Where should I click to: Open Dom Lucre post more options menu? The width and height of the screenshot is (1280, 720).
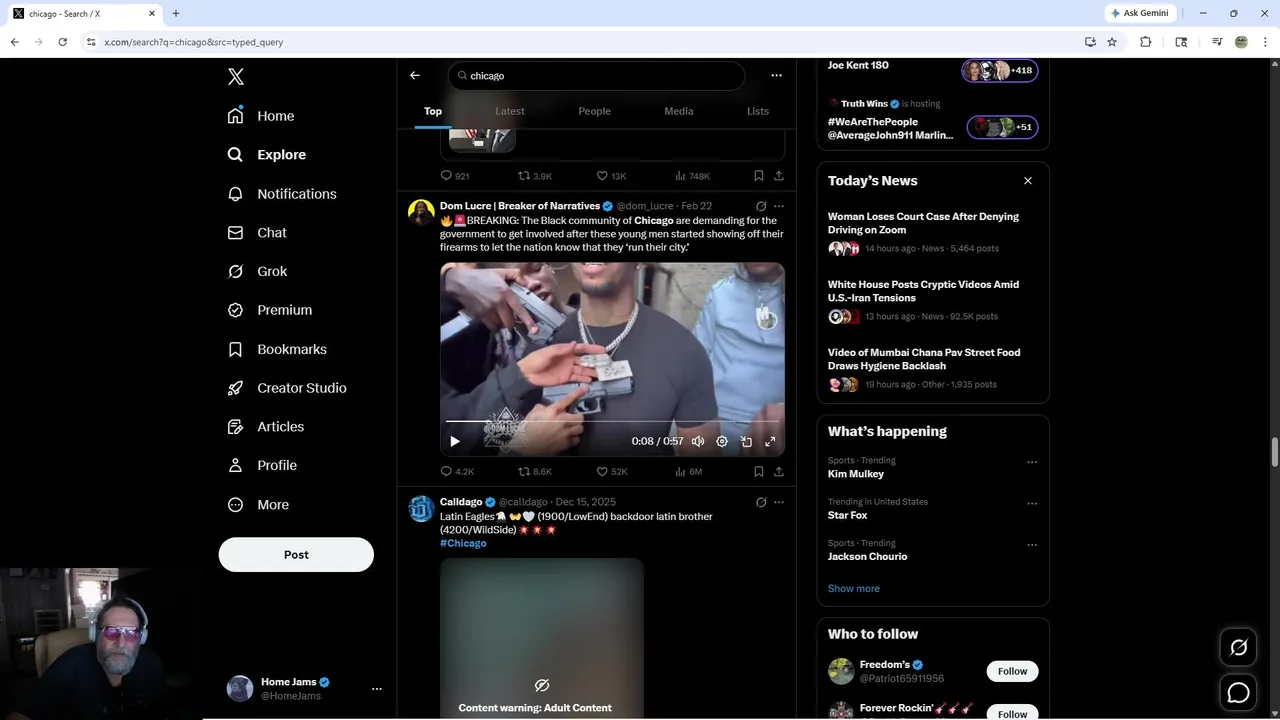[779, 206]
